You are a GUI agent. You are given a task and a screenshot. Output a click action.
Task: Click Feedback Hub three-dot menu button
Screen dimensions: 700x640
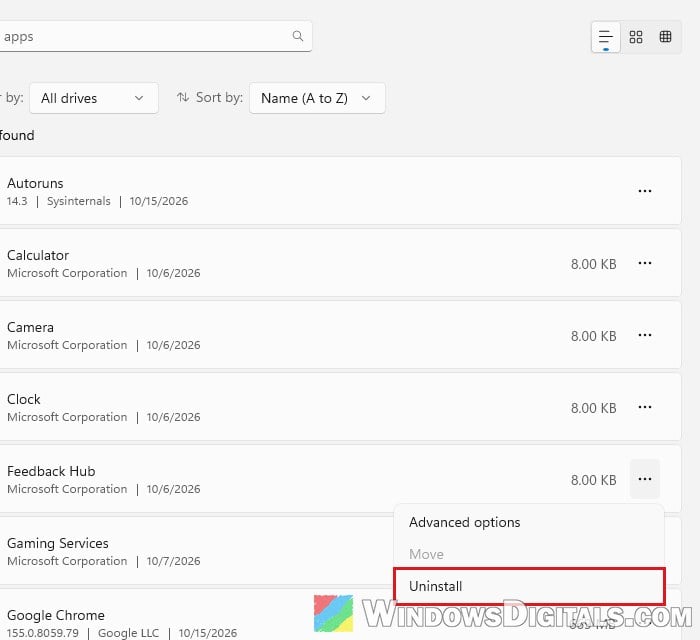pyautogui.click(x=645, y=479)
